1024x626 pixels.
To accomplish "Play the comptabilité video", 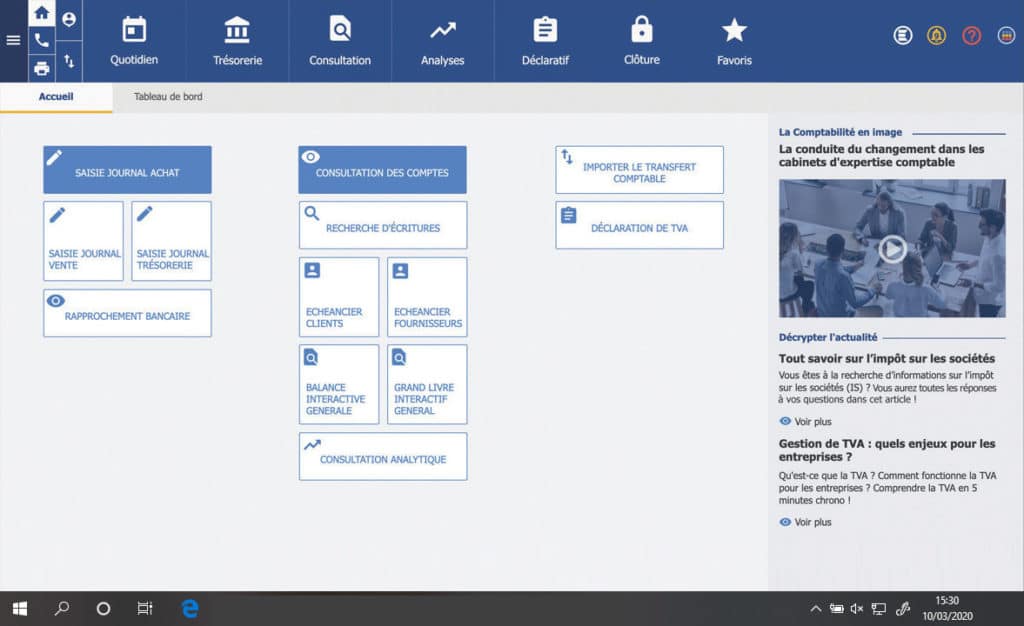I will [x=891, y=248].
